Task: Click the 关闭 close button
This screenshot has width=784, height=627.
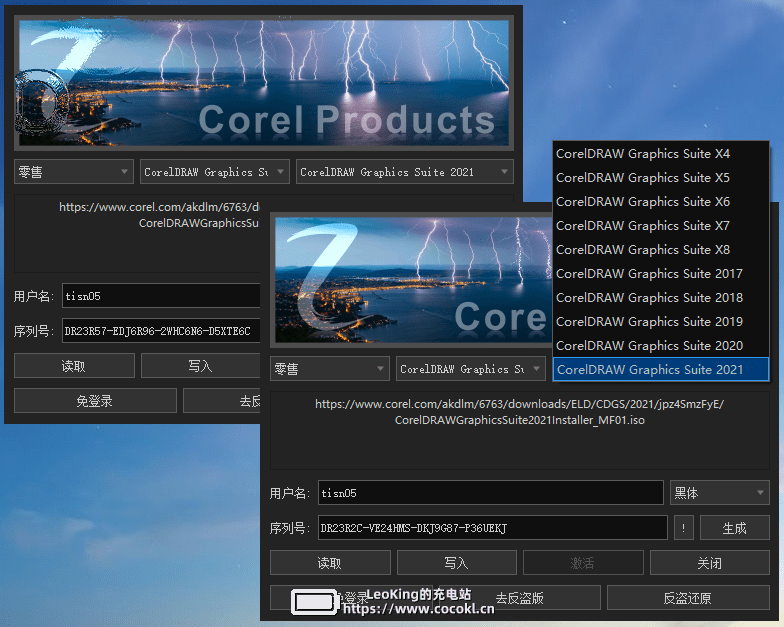Action: click(x=710, y=563)
